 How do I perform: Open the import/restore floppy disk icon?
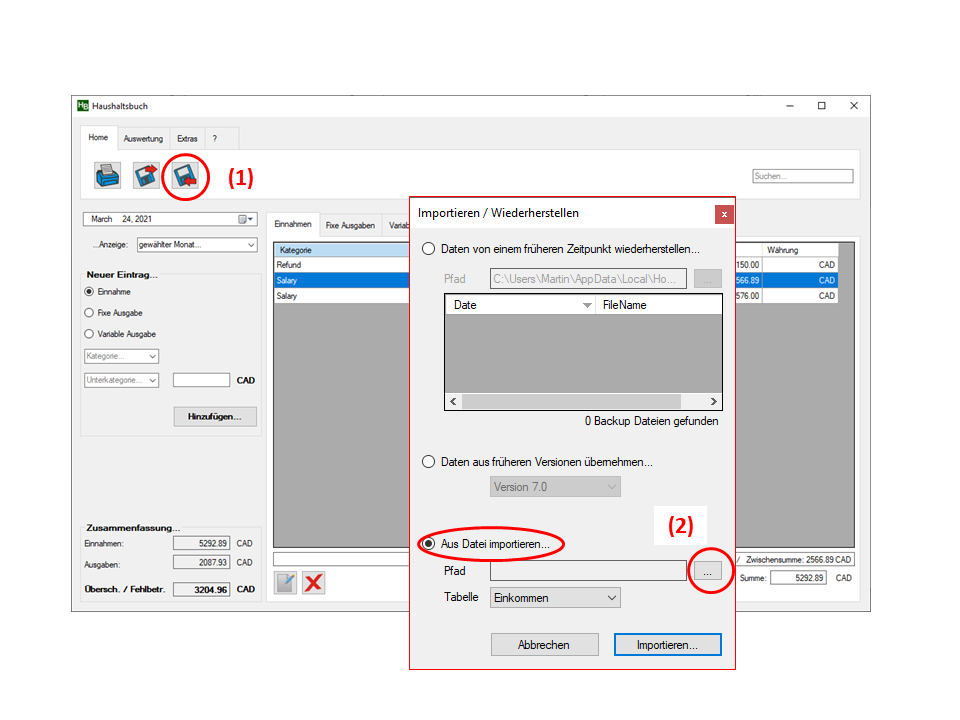click(184, 177)
